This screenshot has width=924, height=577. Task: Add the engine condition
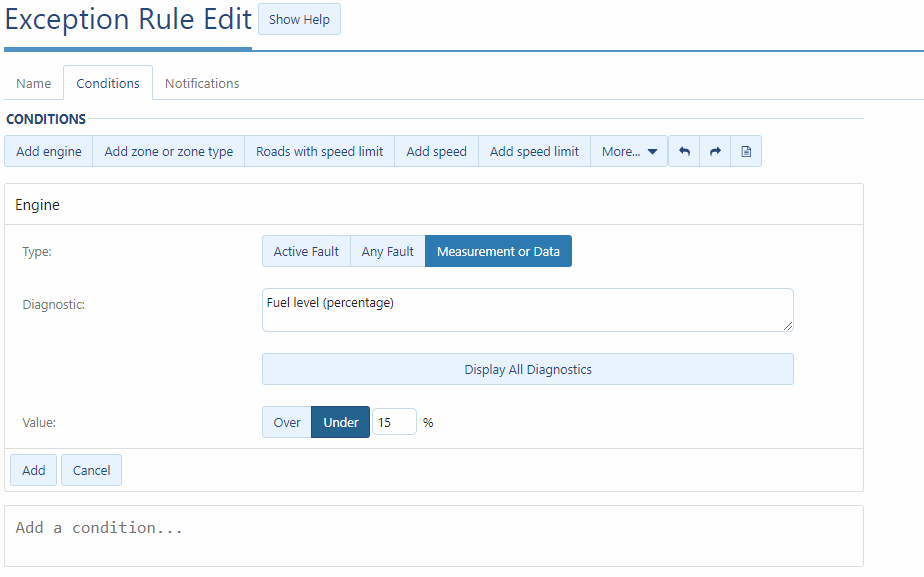point(33,469)
